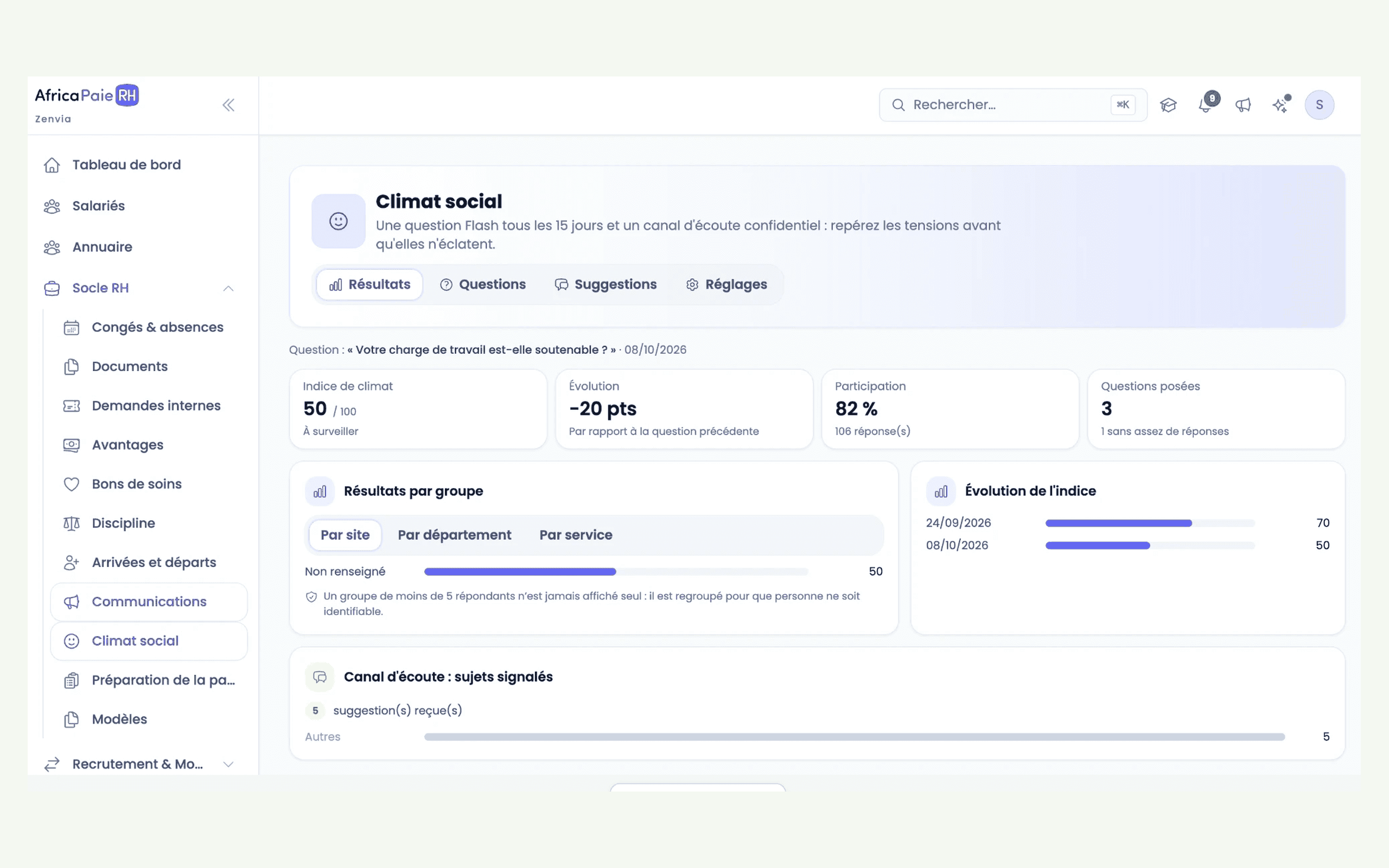
Task: Click the person-plus icon beside Arrivées et départs
Action: (71, 563)
